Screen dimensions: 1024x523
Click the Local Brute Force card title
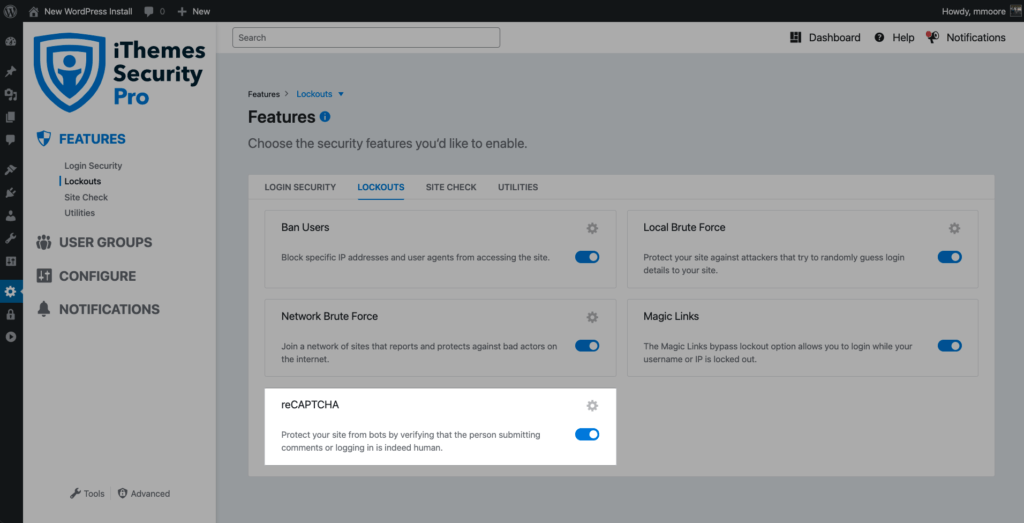click(x=684, y=228)
